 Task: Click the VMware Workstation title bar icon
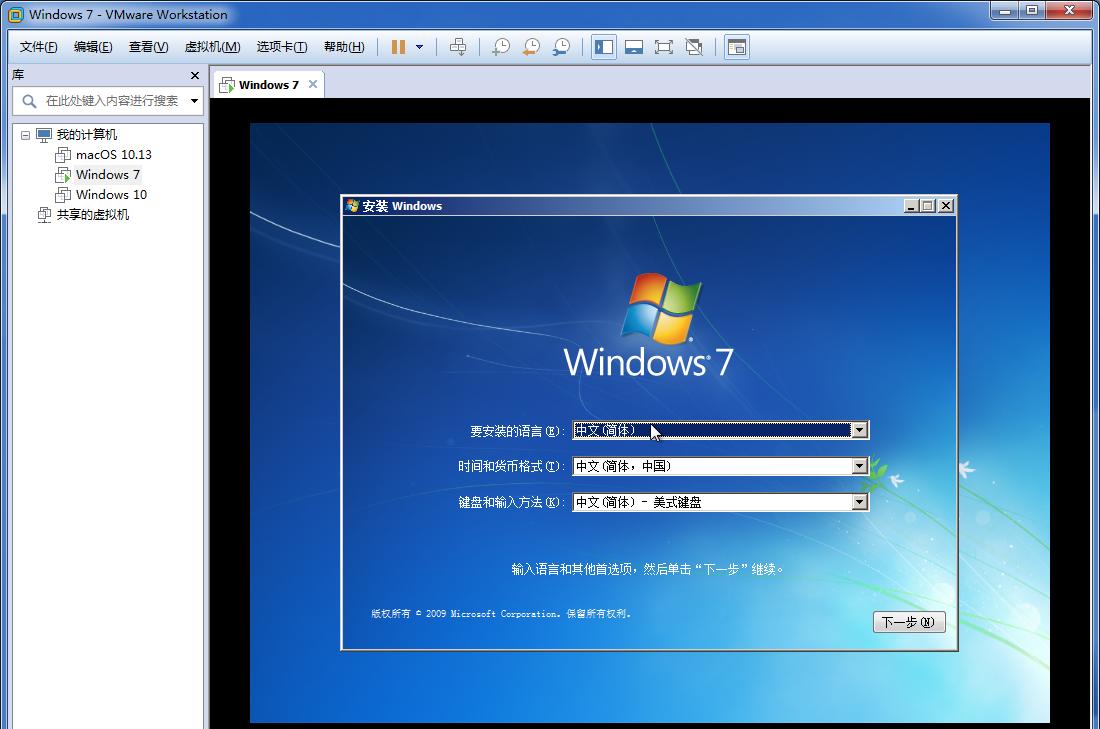tap(15, 14)
